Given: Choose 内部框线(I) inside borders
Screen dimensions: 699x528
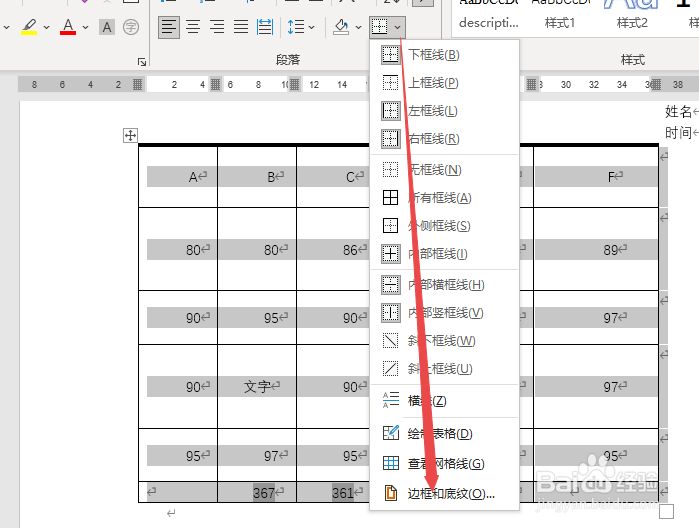Looking at the screenshot, I should [445, 254].
